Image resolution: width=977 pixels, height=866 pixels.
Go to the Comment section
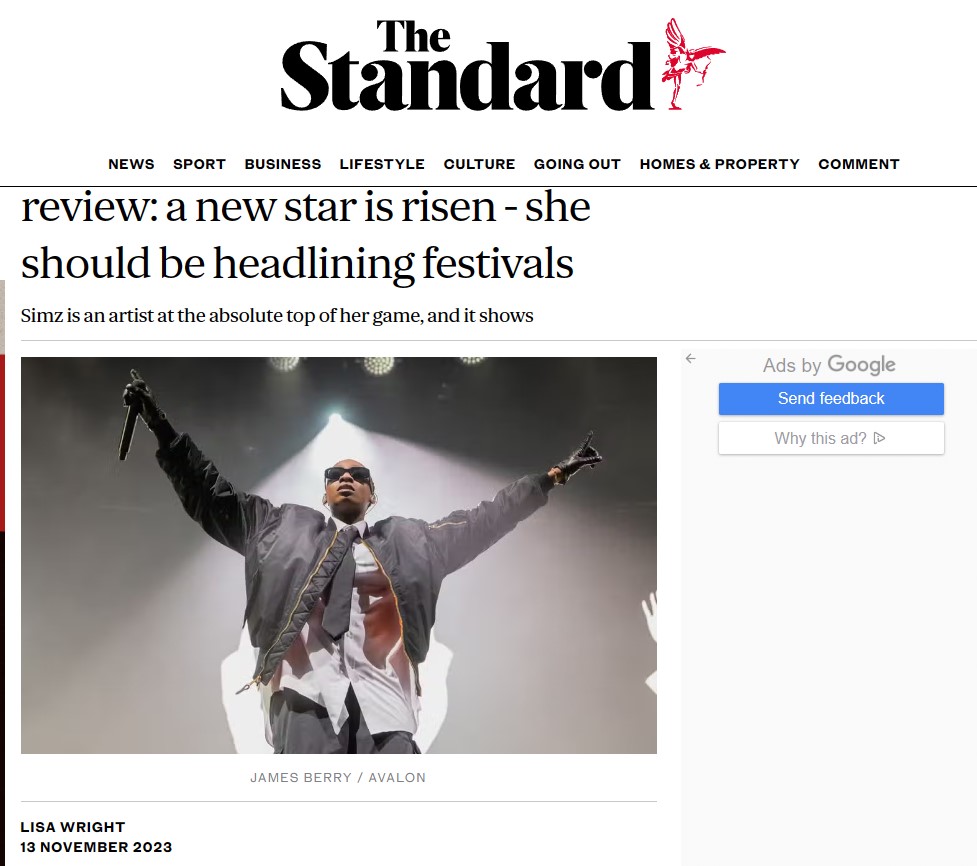tap(859, 164)
